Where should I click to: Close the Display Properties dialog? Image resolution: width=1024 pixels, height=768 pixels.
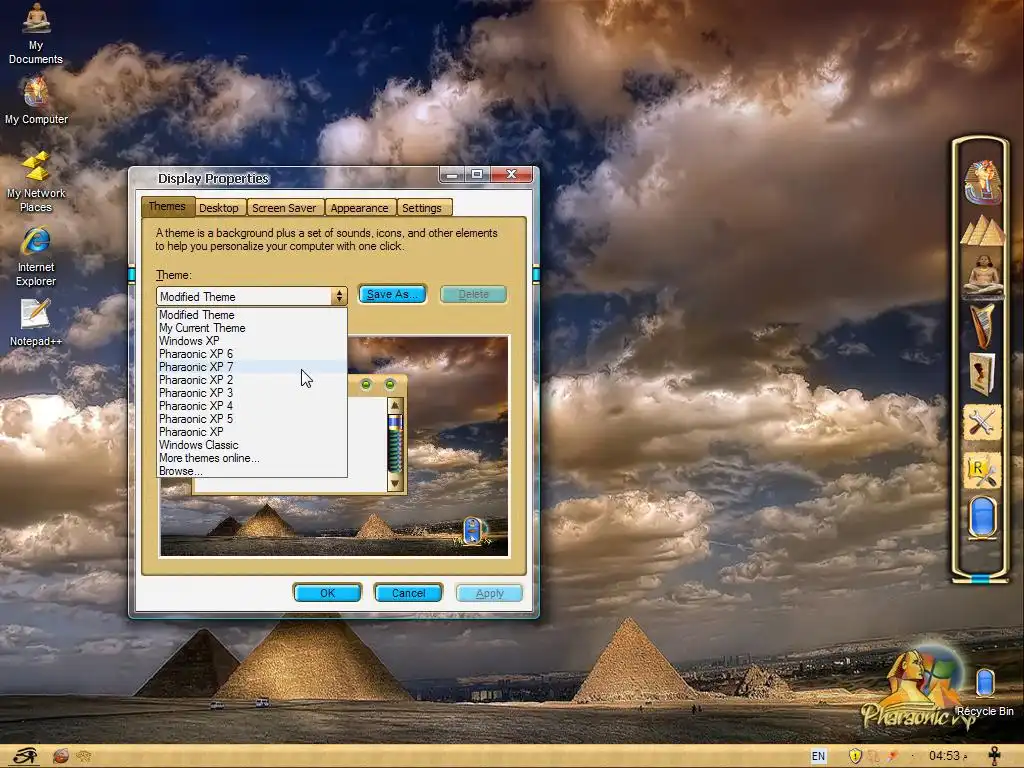coord(511,174)
